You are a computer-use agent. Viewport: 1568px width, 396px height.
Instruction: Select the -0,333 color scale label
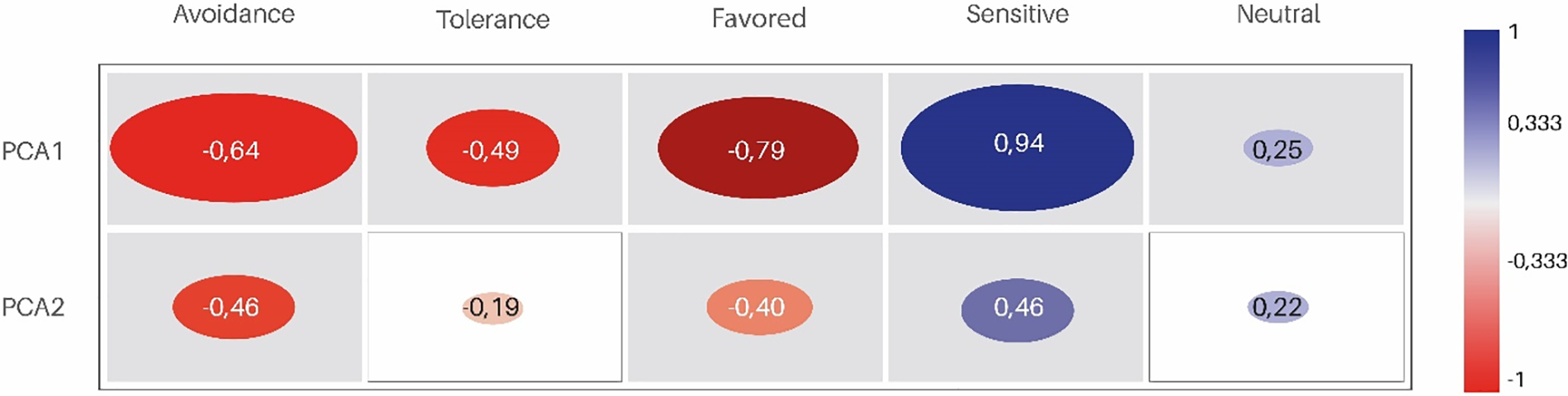[x=1536, y=262]
